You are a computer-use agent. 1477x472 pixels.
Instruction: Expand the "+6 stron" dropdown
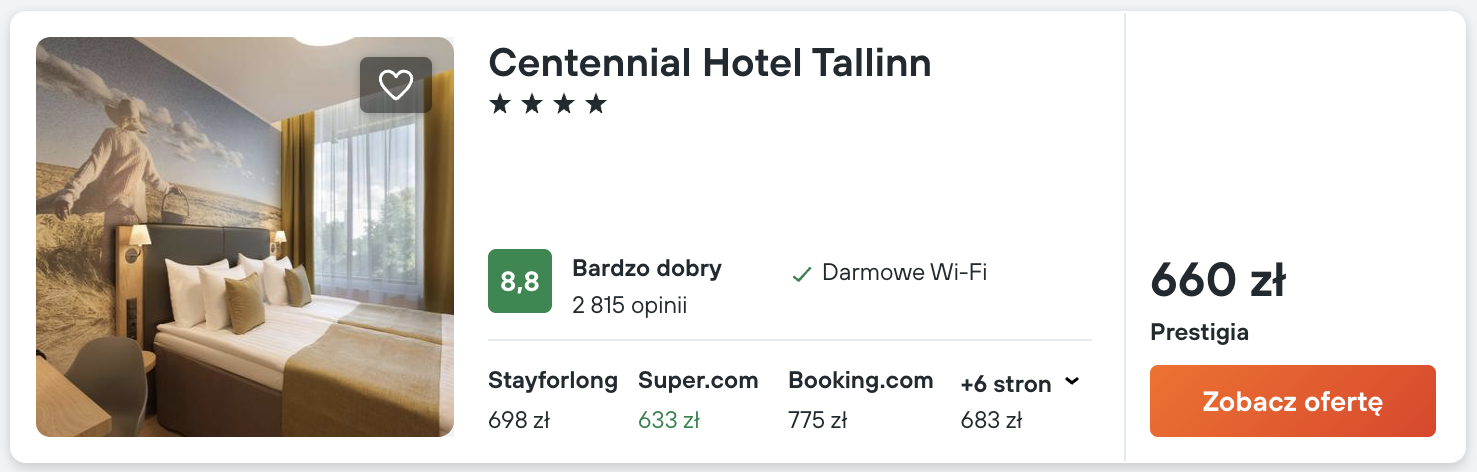pos(1019,384)
